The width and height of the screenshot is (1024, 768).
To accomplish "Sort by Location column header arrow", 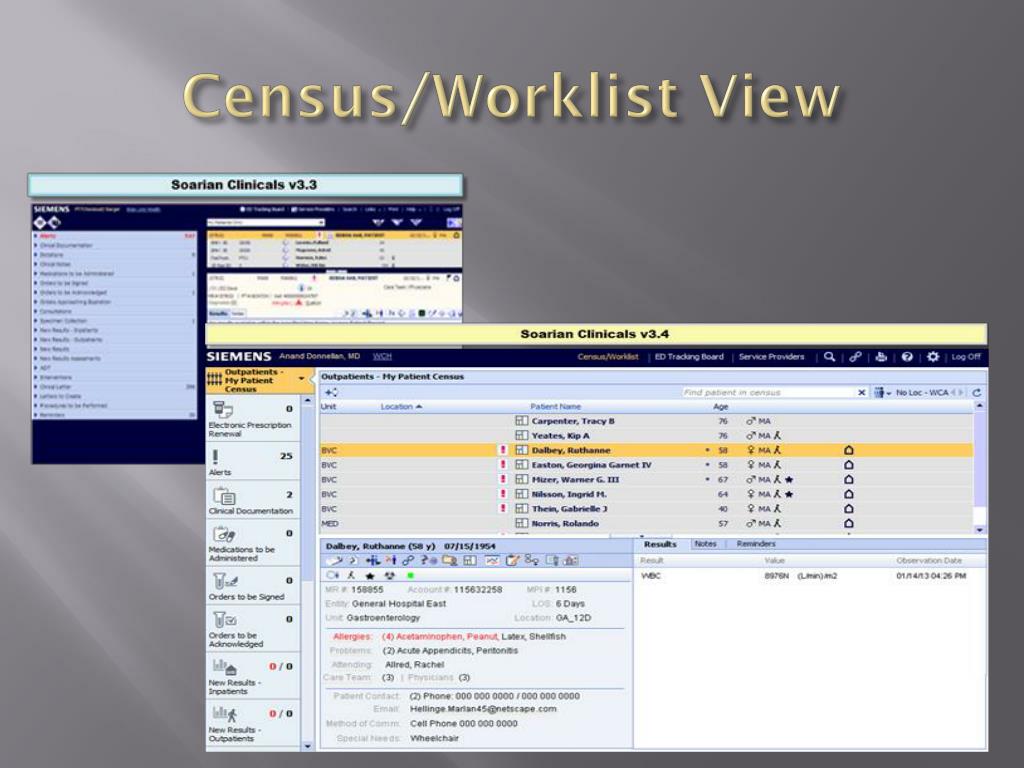I will click(419, 407).
